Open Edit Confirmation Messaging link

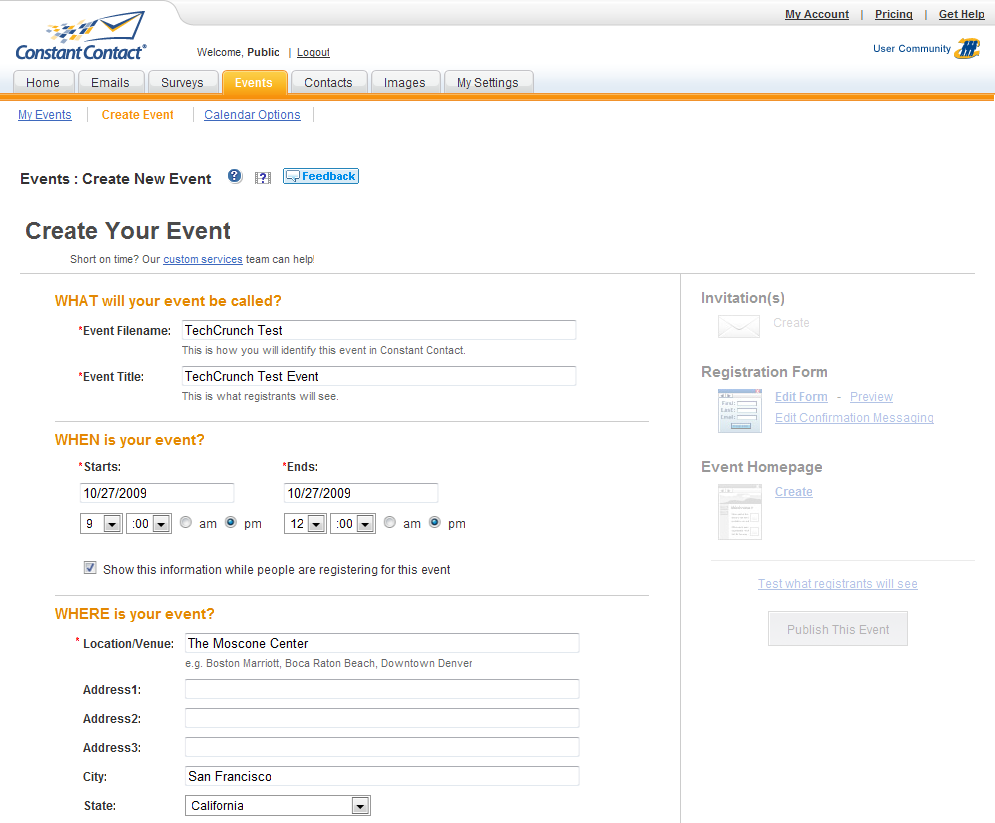click(854, 418)
